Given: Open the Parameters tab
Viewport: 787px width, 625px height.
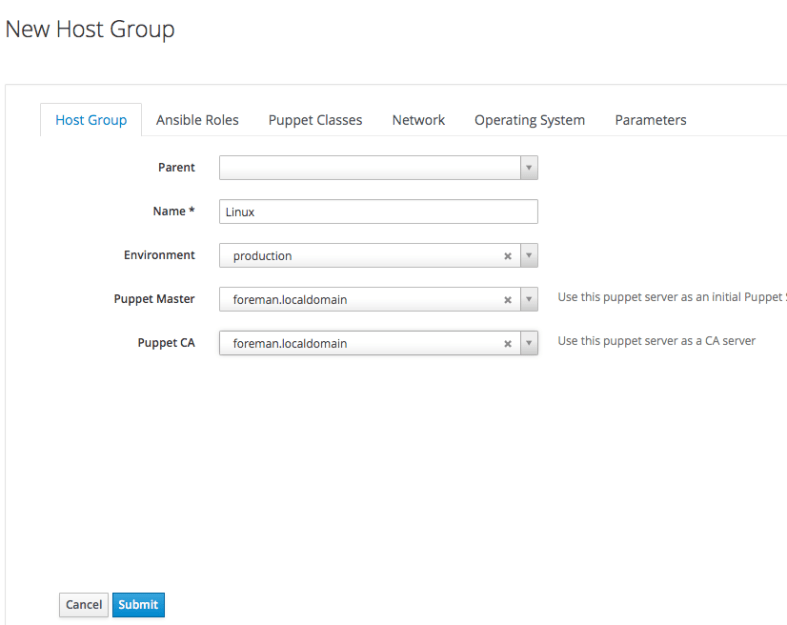Looking at the screenshot, I should coord(650,120).
